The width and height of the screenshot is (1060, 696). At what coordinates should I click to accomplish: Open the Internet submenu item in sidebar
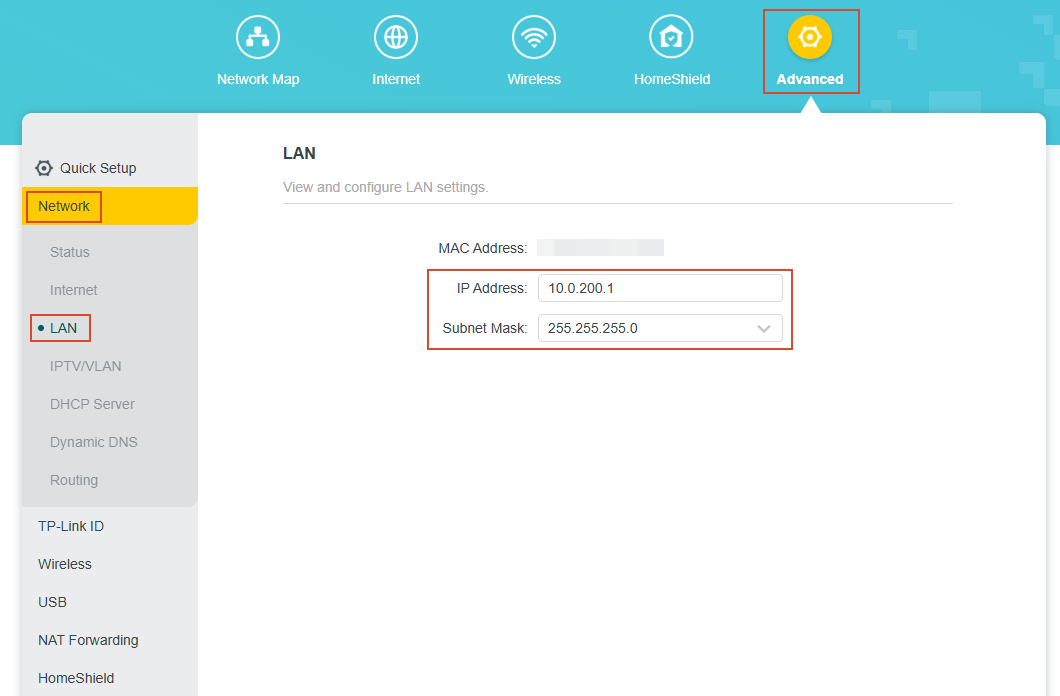[74, 290]
